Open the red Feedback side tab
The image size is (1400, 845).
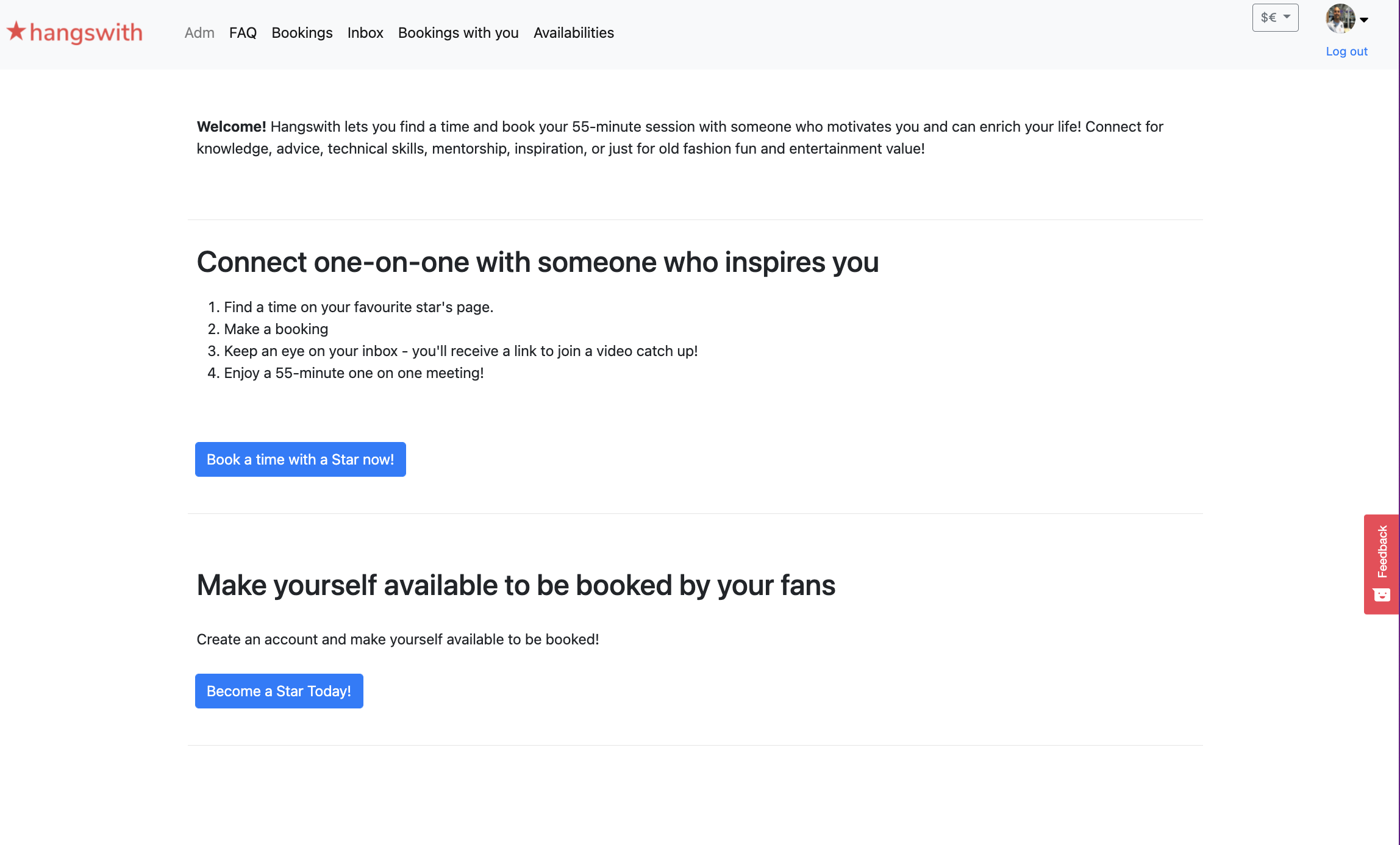[x=1382, y=552]
